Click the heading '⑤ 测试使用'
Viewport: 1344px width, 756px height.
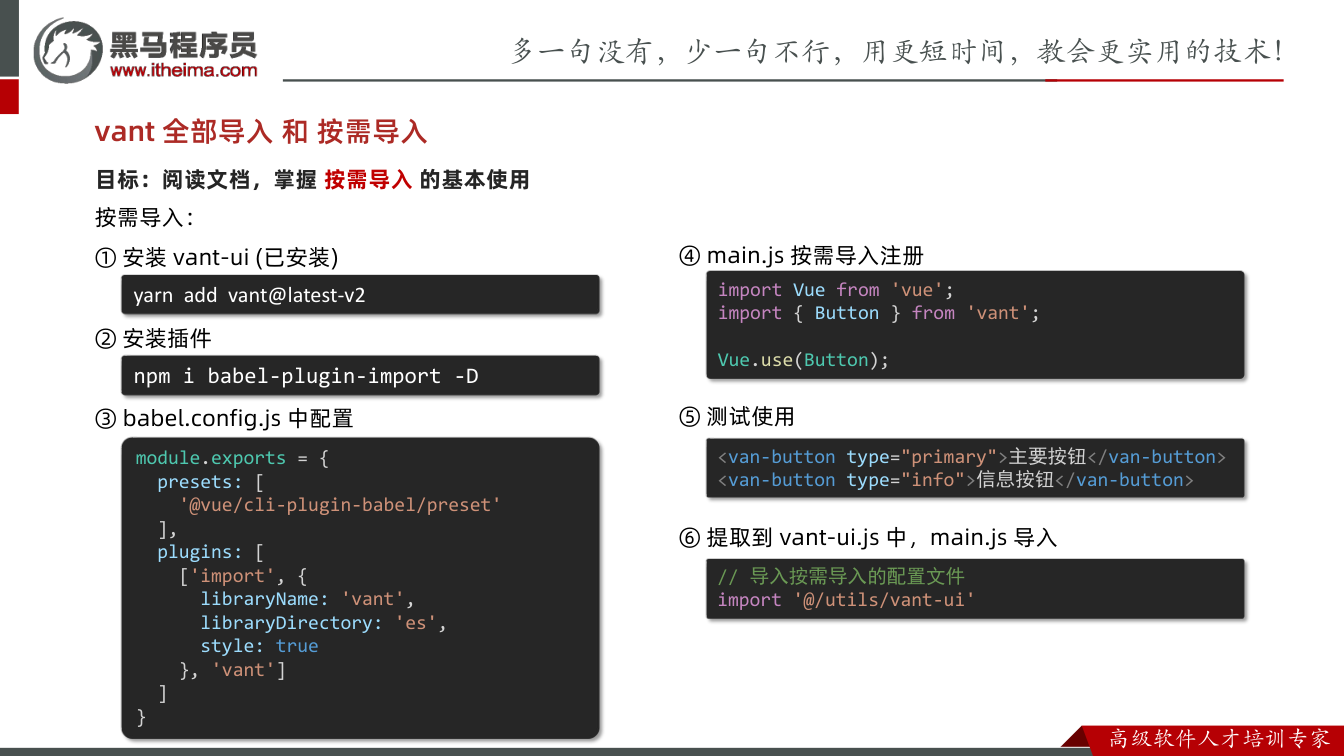tap(736, 416)
